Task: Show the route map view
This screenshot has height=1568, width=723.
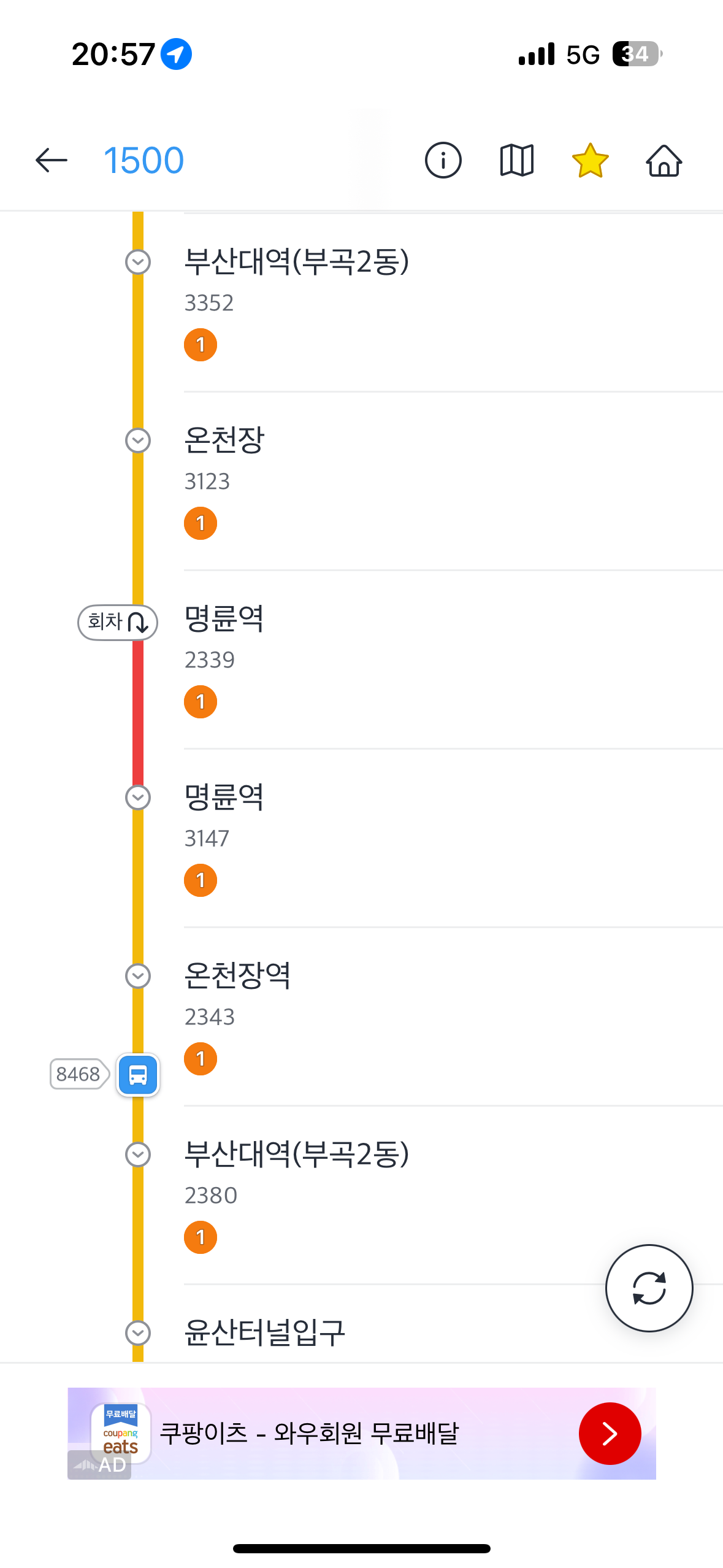Action: [516, 161]
